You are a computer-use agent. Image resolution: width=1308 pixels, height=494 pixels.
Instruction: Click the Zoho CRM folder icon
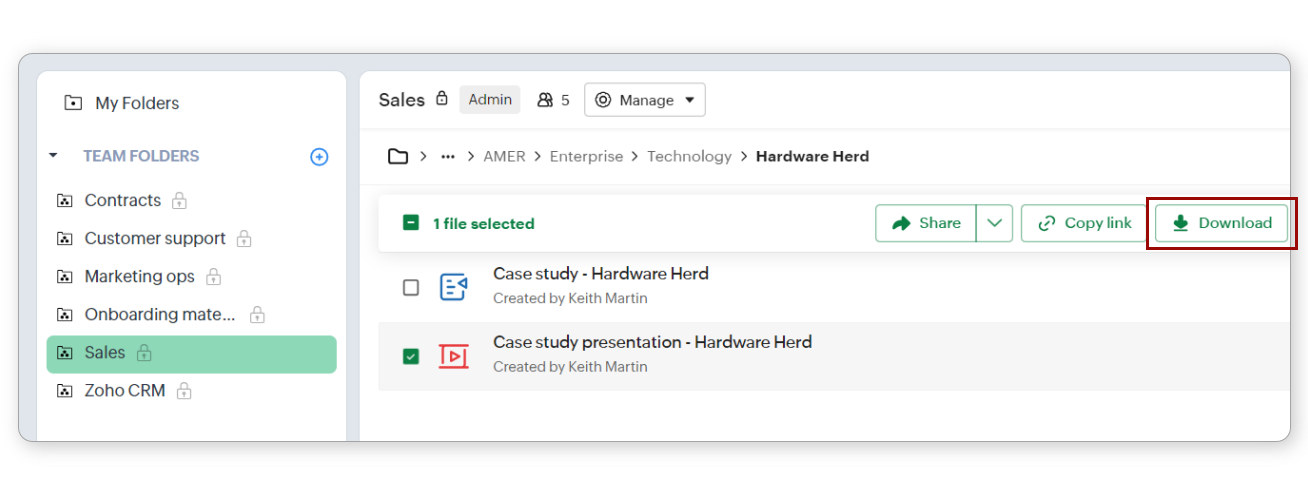click(x=65, y=391)
